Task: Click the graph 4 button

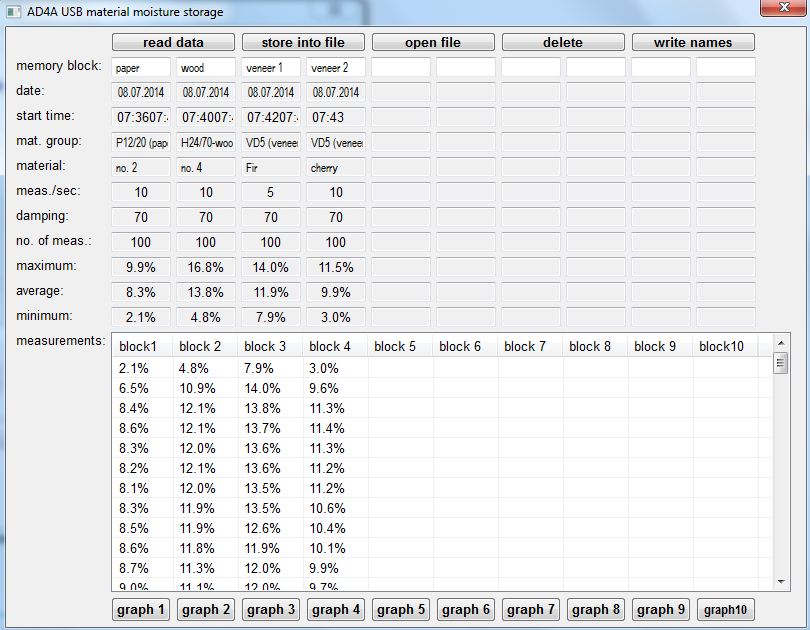Action: pyautogui.click(x=336, y=609)
